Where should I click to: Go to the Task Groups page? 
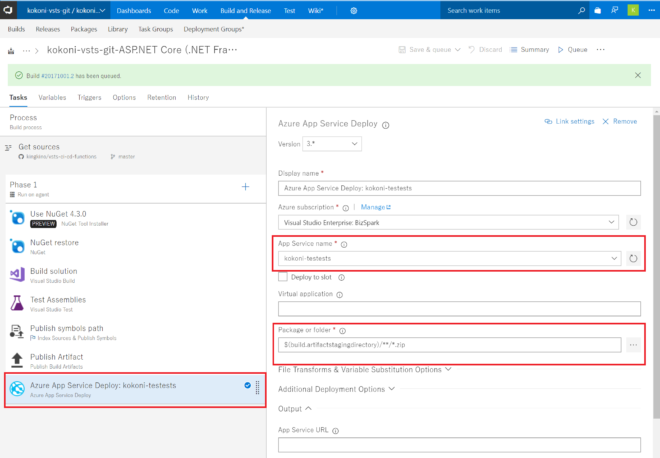click(156, 29)
